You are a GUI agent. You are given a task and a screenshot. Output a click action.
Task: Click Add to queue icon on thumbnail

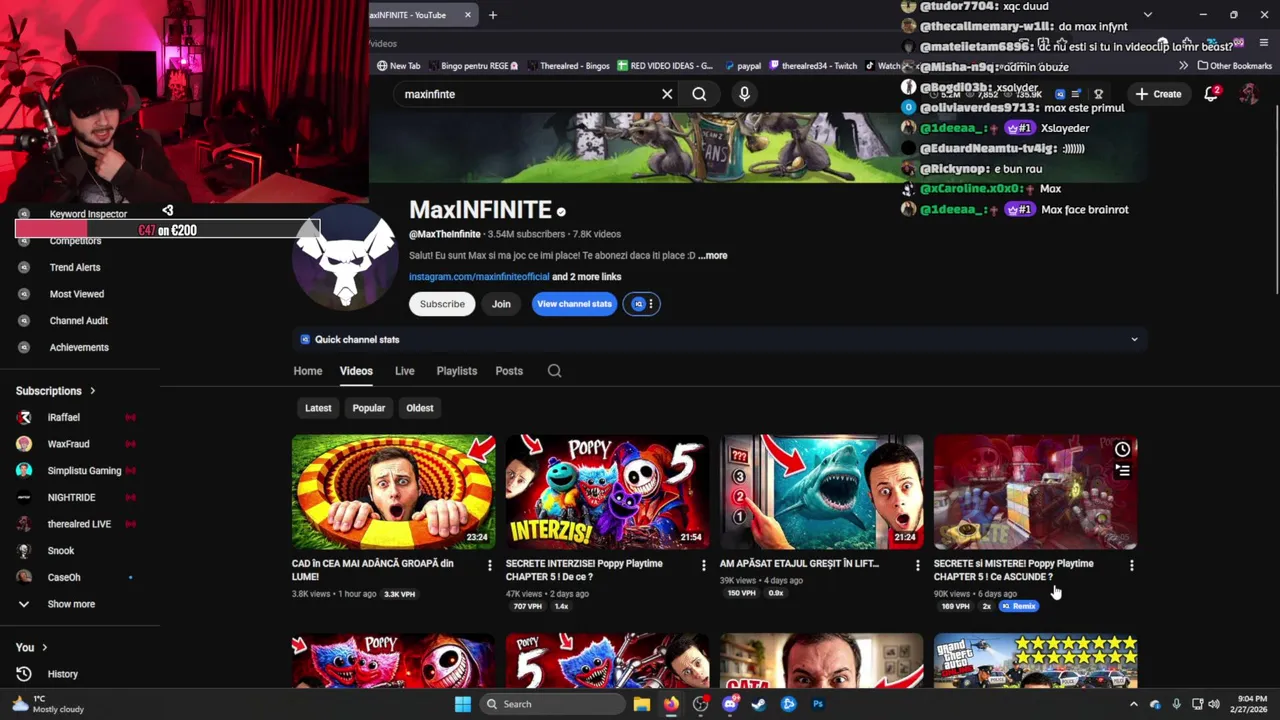1122,471
